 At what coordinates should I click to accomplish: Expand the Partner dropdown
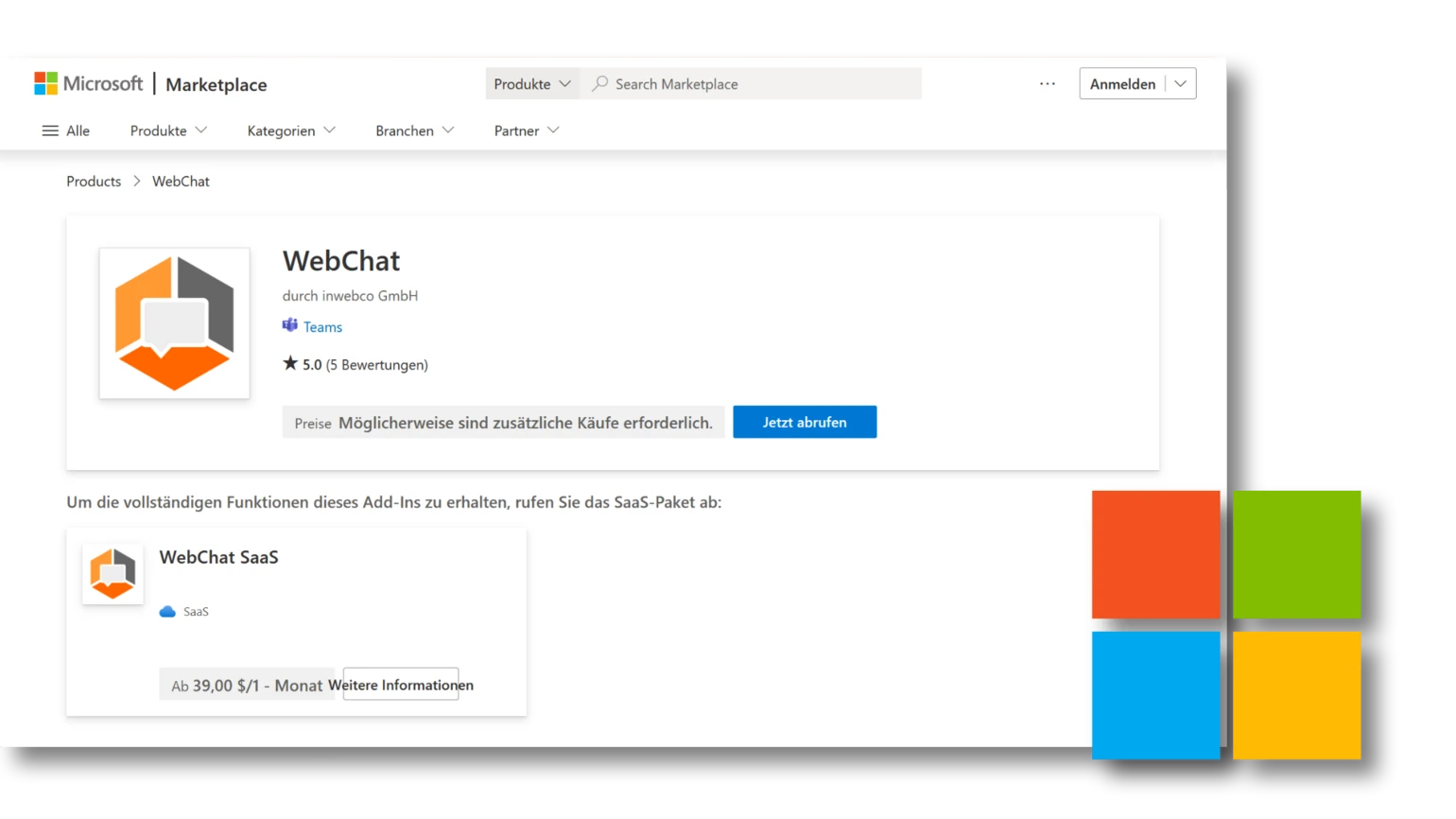525,131
